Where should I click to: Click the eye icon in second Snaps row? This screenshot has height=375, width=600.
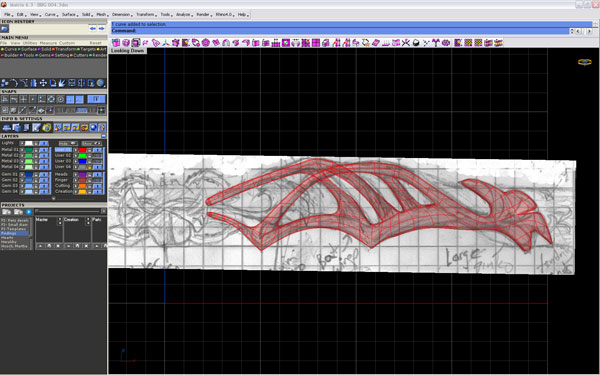(x=41, y=110)
